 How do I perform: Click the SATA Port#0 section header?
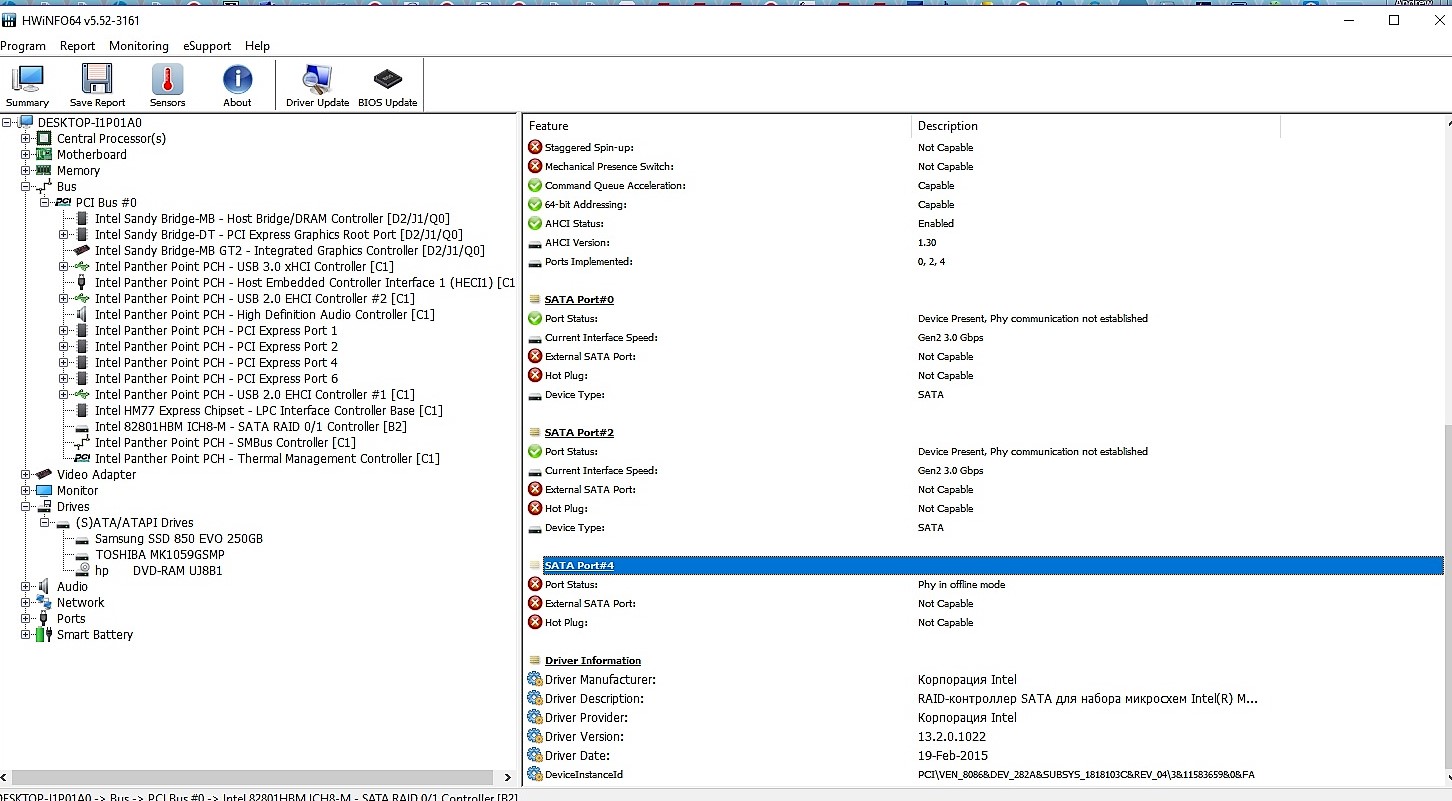pos(579,299)
